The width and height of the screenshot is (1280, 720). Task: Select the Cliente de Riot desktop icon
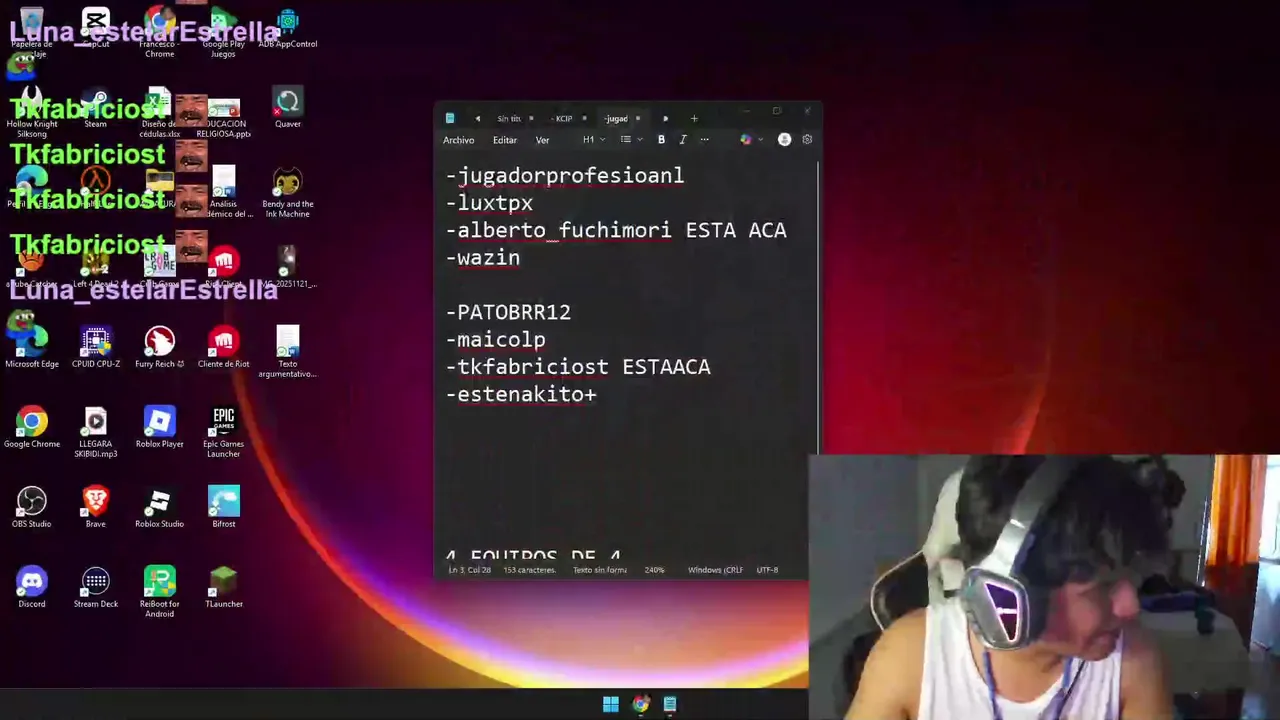(x=224, y=348)
